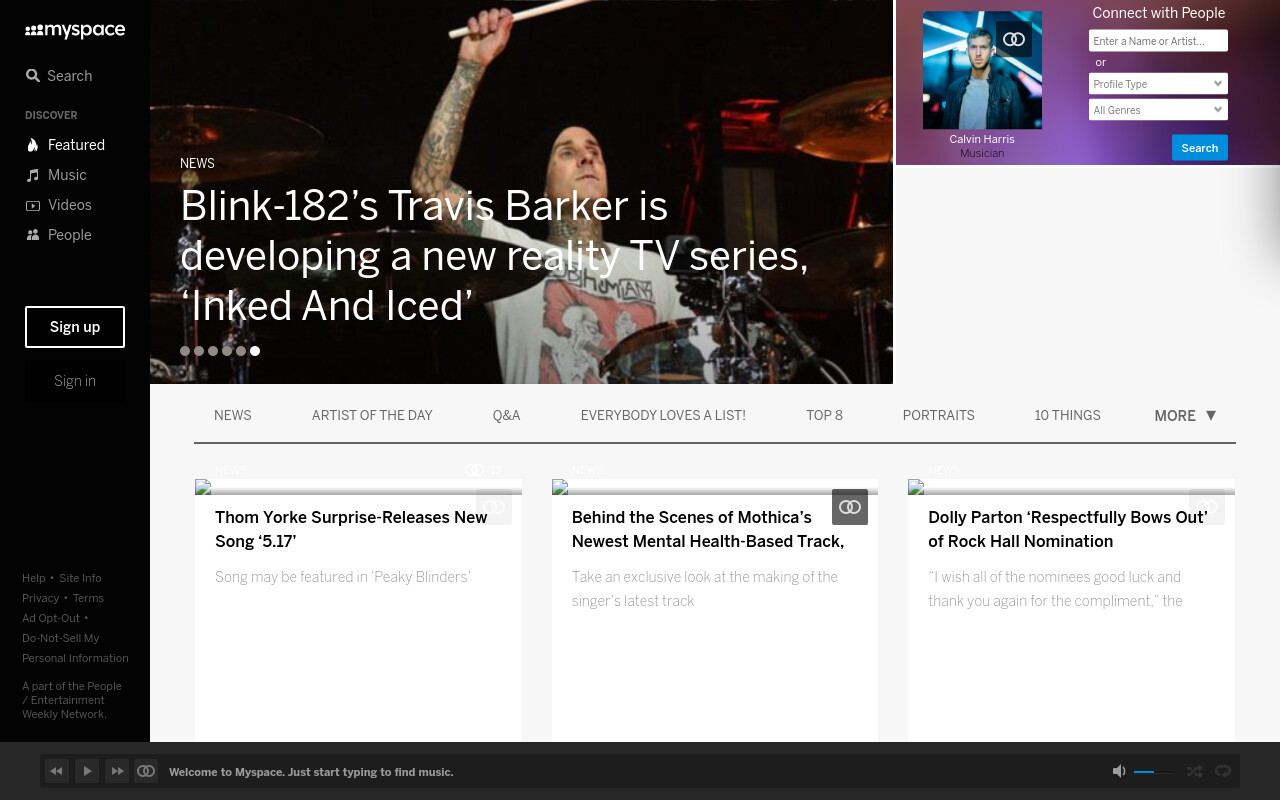Skip to previous track in player
This screenshot has width=1280, height=800.
57,771
